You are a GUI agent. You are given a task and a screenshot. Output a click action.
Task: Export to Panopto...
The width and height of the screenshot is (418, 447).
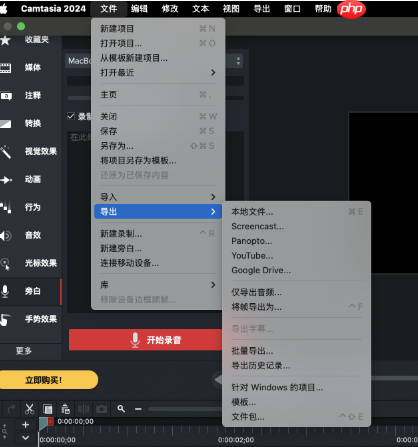click(x=297, y=241)
